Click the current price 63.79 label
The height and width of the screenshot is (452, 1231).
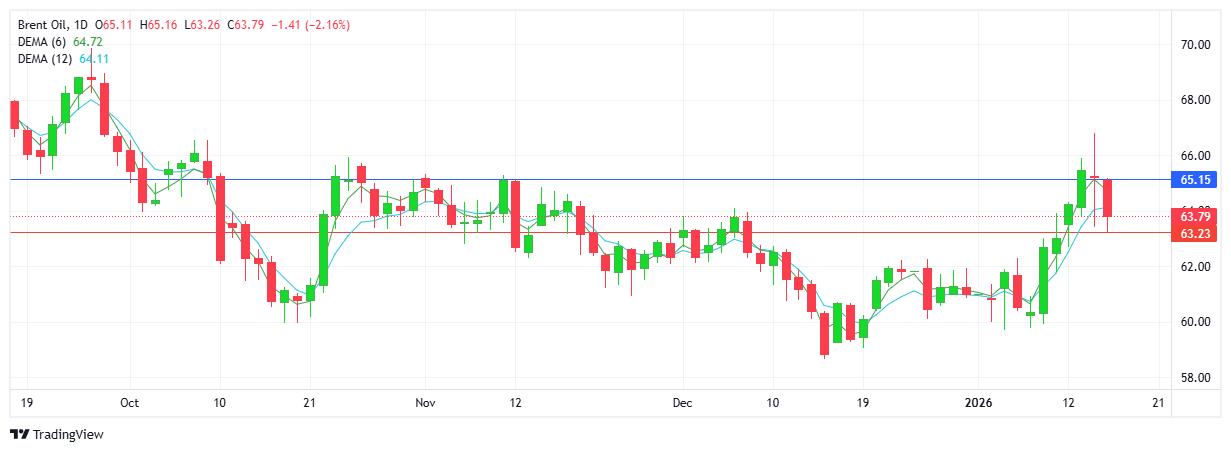[1196, 216]
